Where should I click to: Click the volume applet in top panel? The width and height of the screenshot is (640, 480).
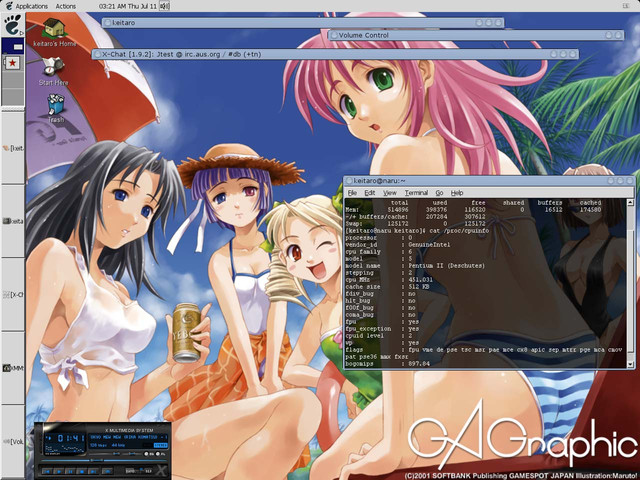[164, 6]
